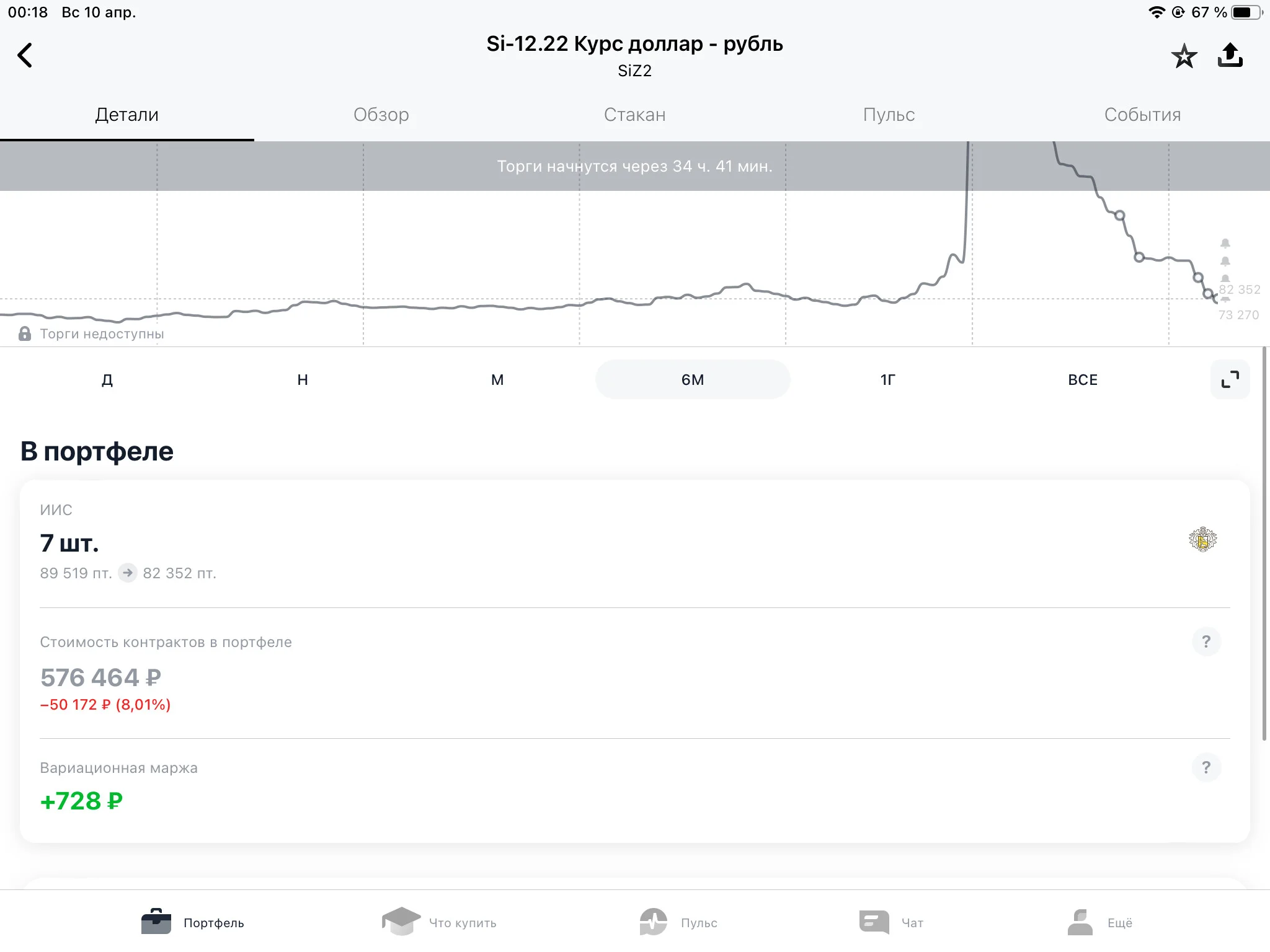Switch to the Обзор tab
Screen dimensions: 1270x952
(x=381, y=115)
